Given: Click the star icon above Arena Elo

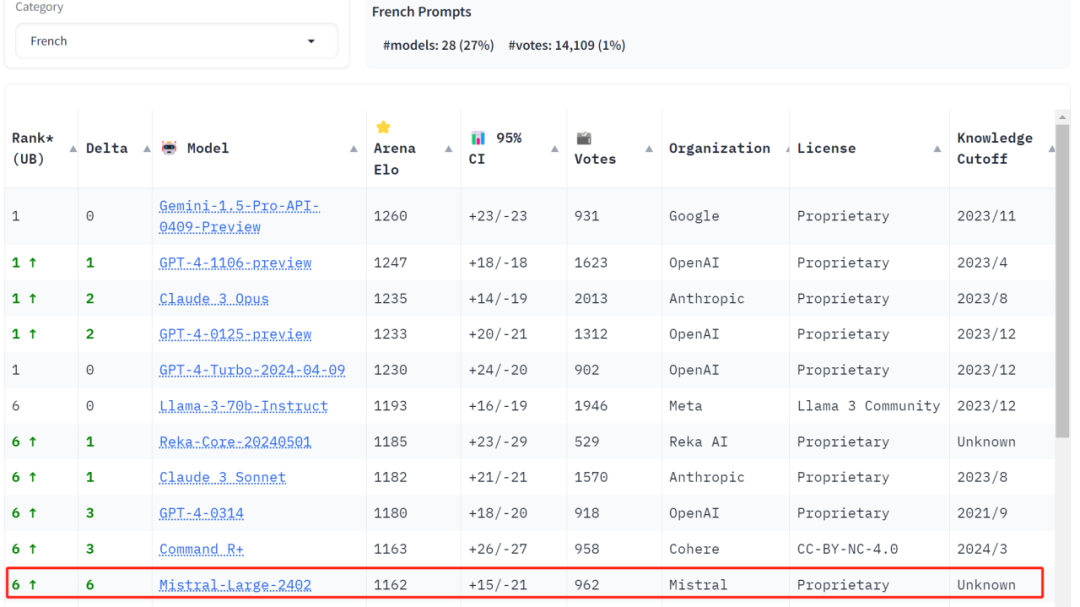Looking at the screenshot, I should click(x=383, y=127).
